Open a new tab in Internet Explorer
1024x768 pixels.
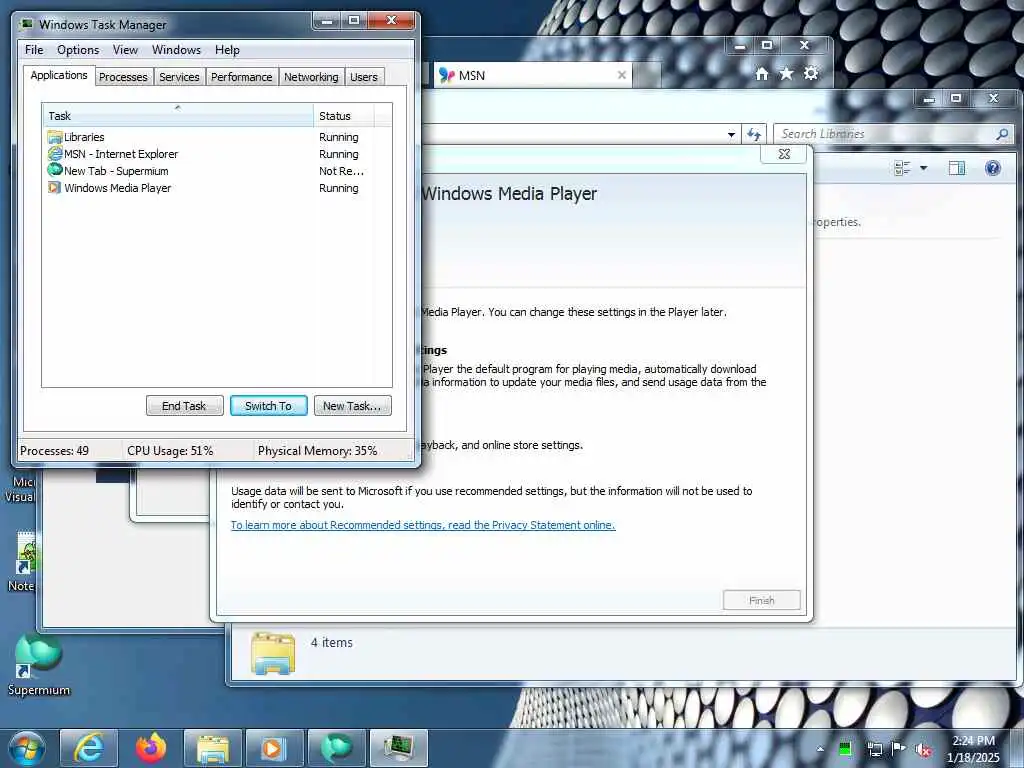point(646,76)
